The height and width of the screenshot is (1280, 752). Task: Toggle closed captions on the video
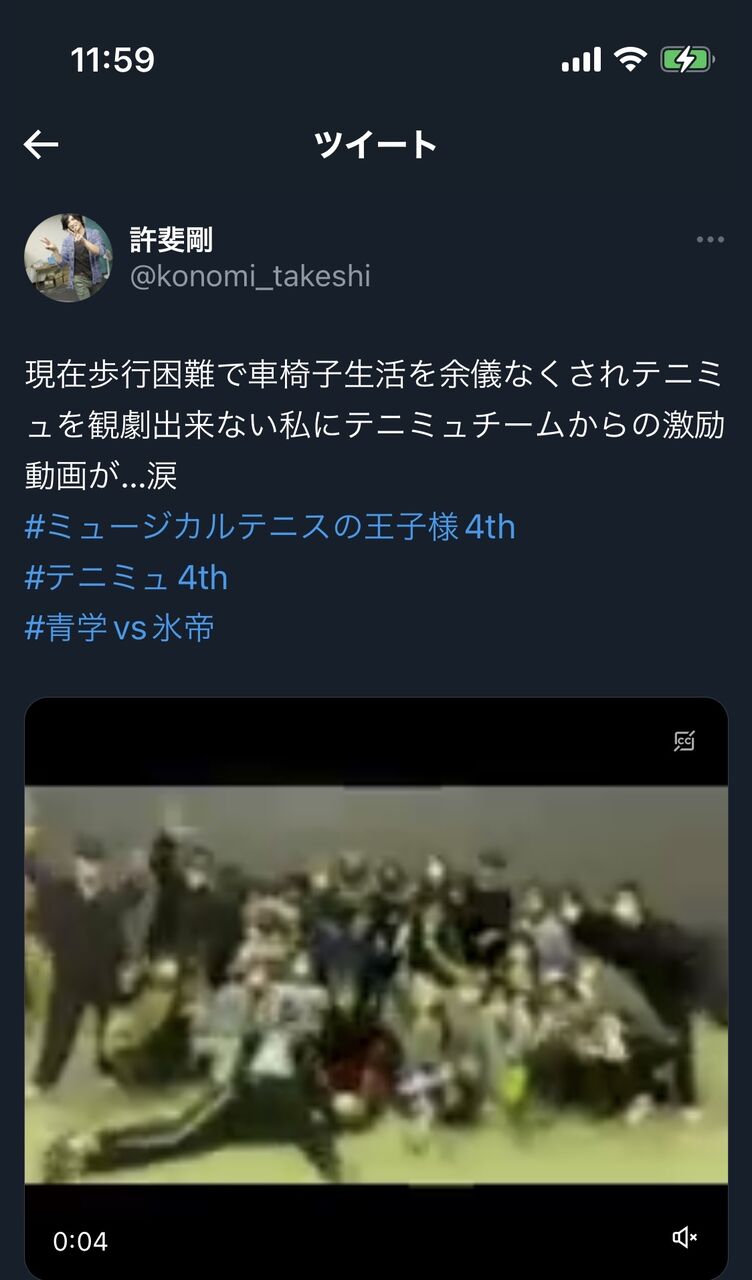pyautogui.click(x=684, y=741)
